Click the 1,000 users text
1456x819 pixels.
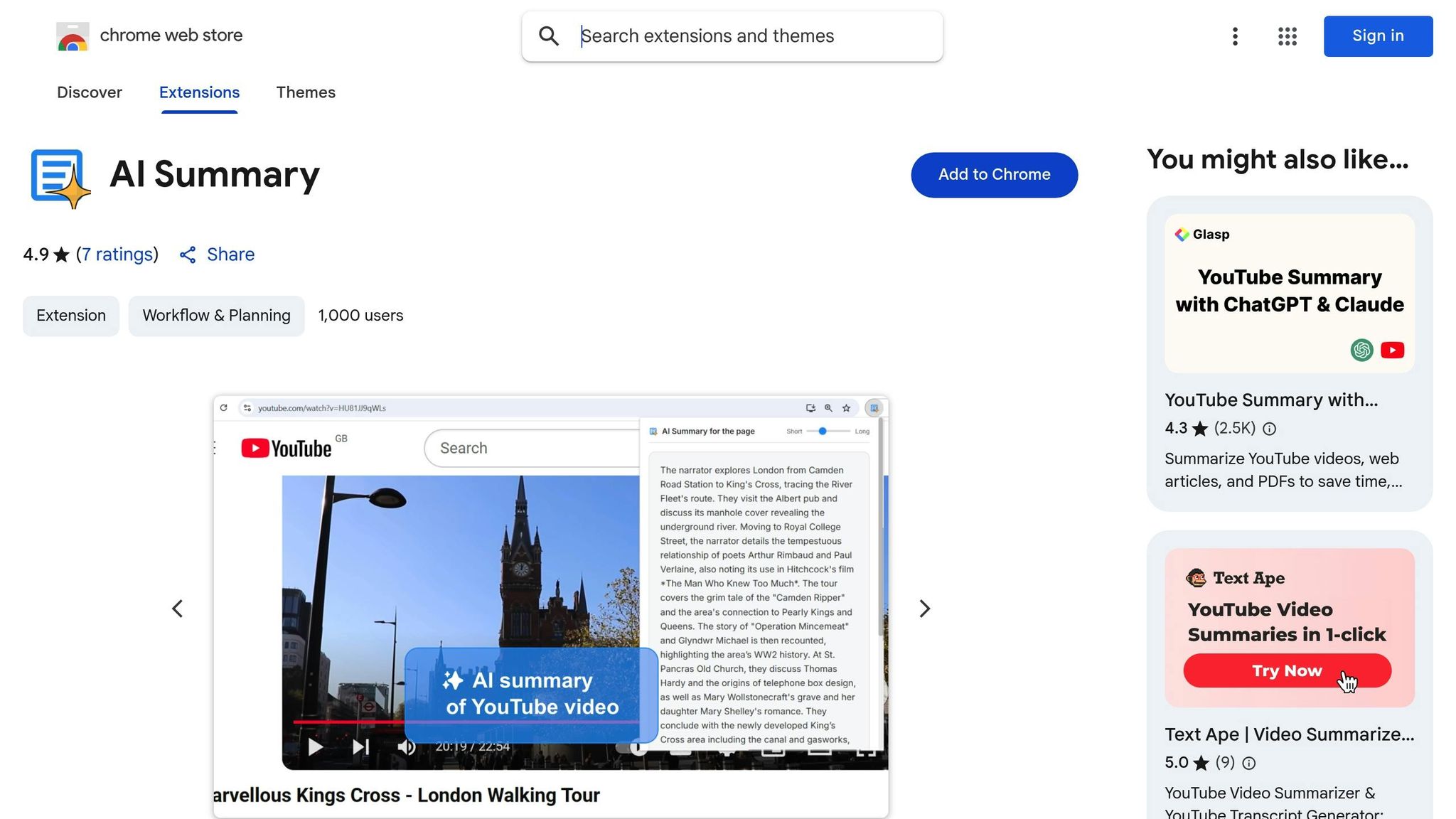pyautogui.click(x=360, y=316)
